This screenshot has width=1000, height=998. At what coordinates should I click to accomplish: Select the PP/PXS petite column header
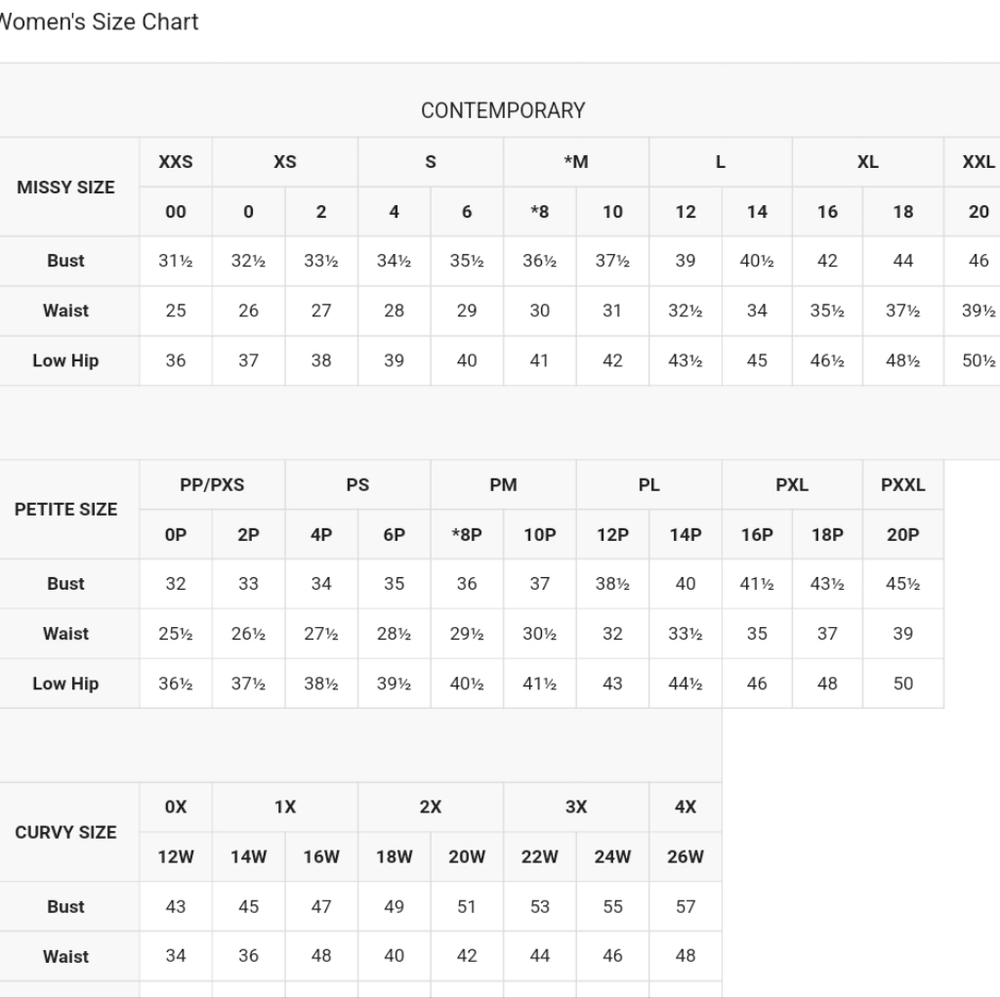point(212,485)
